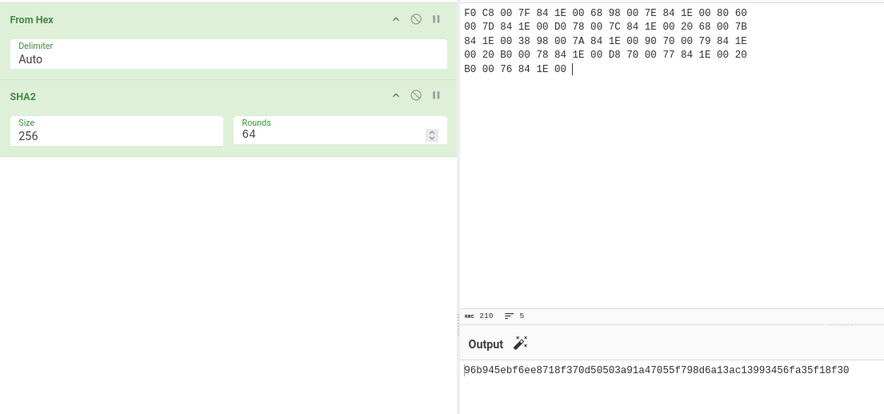The height and width of the screenshot is (414, 884).
Task: Click the From Hex operation title
Action: click(x=32, y=20)
